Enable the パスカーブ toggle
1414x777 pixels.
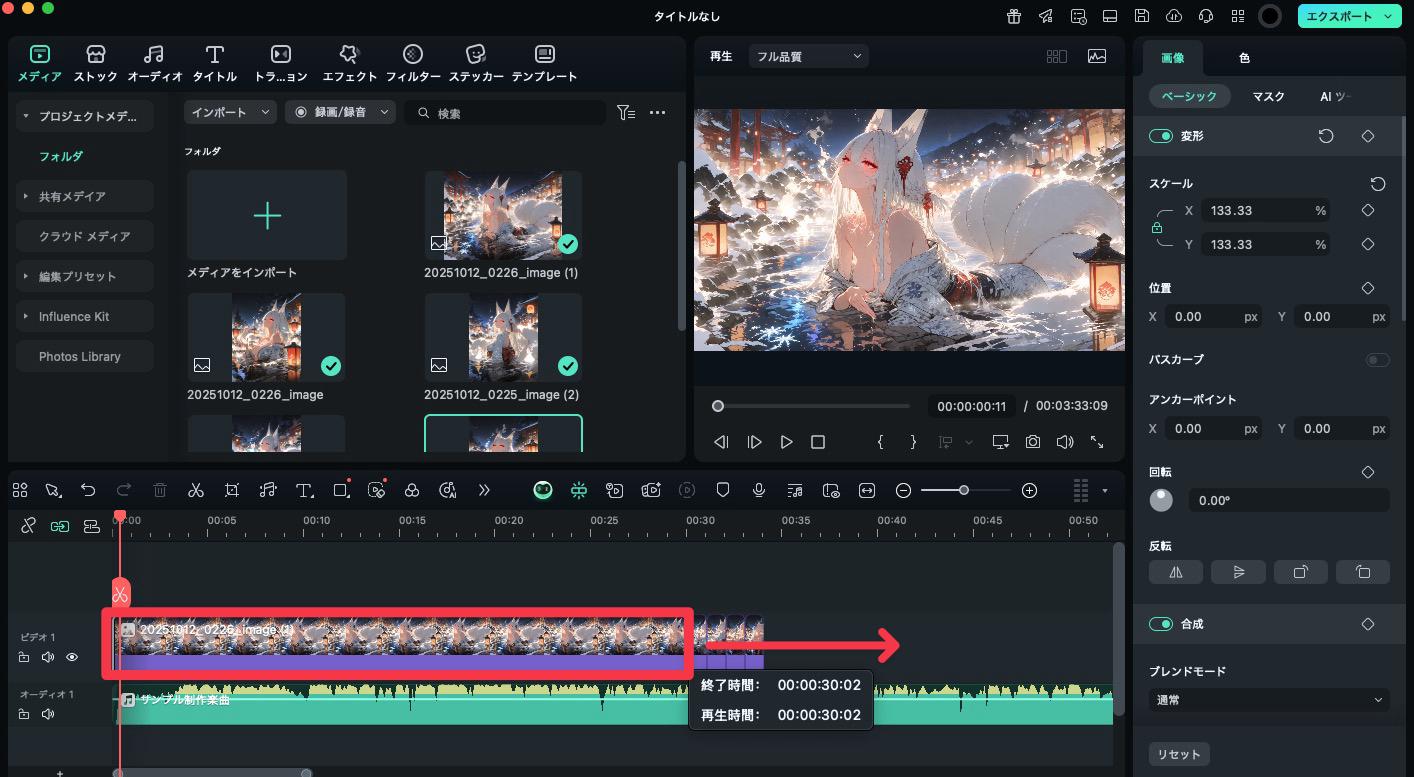tap(1377, 360)
